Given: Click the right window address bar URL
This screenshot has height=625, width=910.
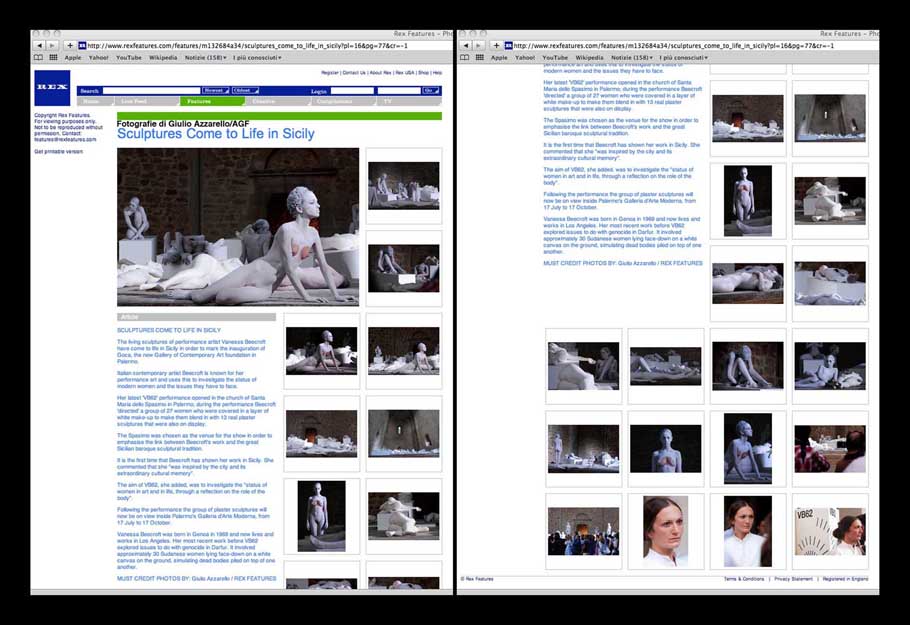Looking at the screenshot, I should click(x=674, y=45).
